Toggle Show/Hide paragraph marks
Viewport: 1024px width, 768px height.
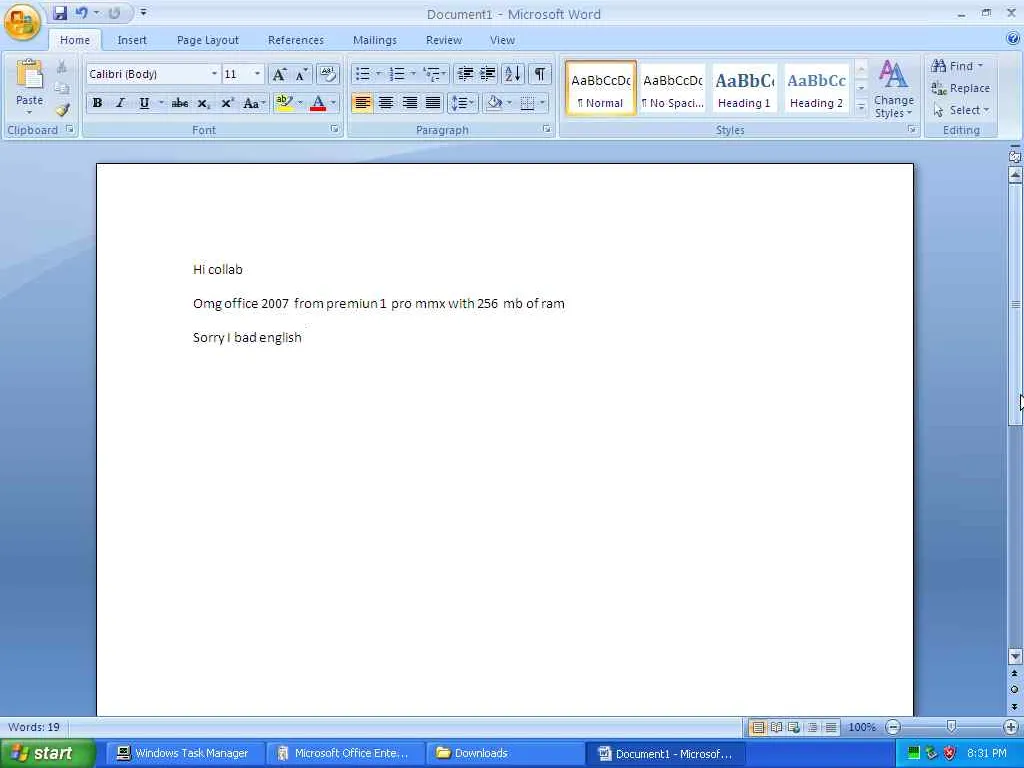point(540,74)
